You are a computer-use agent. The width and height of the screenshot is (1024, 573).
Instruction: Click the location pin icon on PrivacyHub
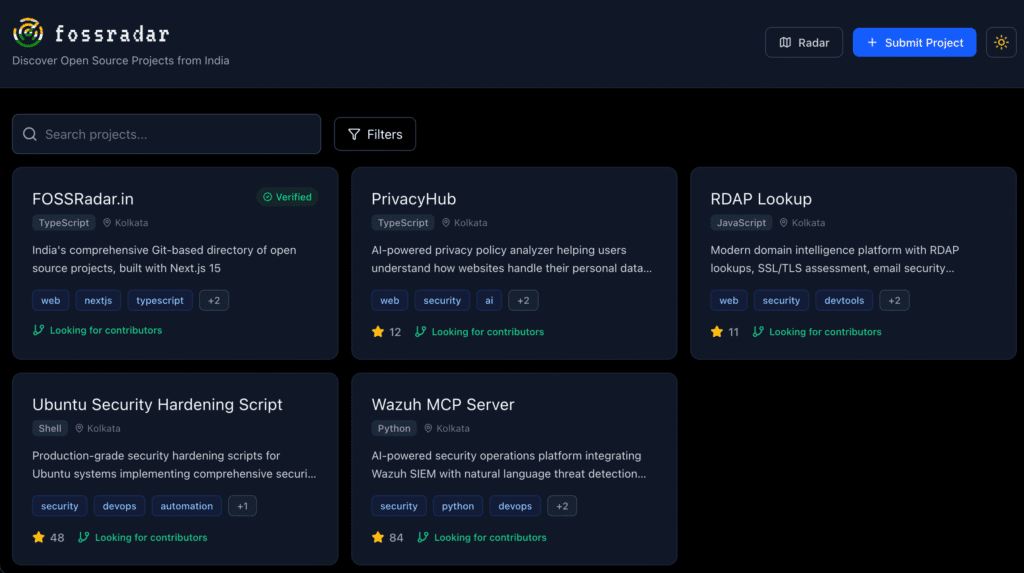[x=446, y=223]
